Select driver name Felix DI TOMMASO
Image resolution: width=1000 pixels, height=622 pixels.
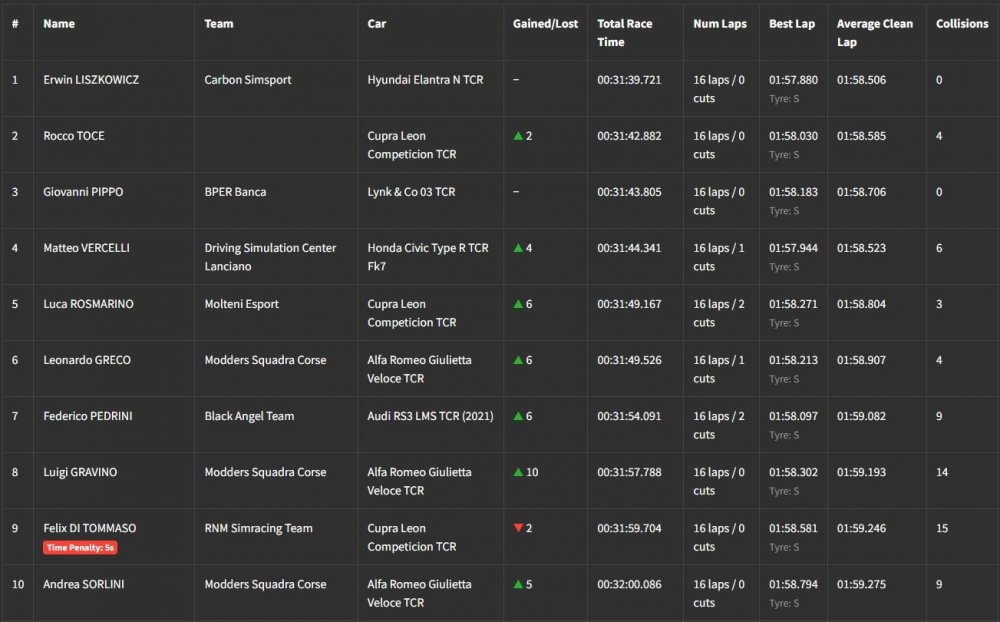[x=89, y=528]
